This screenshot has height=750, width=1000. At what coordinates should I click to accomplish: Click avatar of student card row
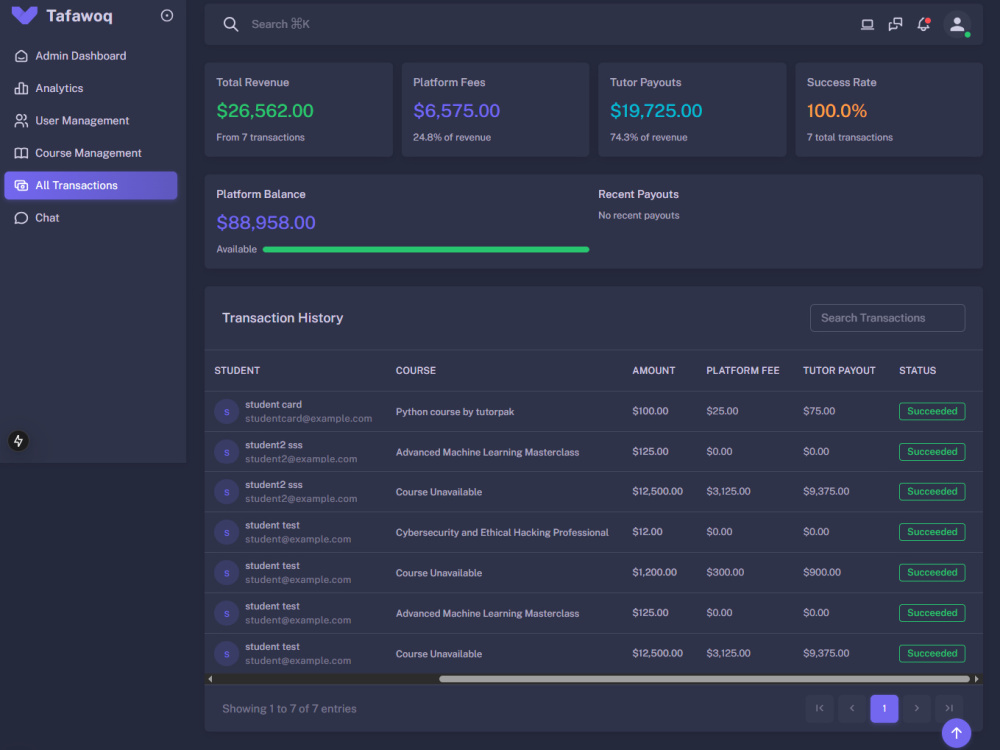pos(226,411)
